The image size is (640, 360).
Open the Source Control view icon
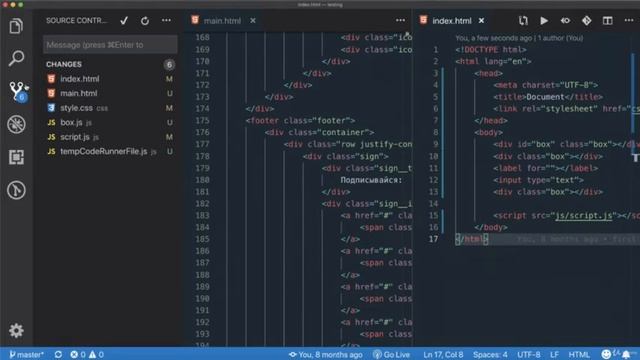click(18, 91)
